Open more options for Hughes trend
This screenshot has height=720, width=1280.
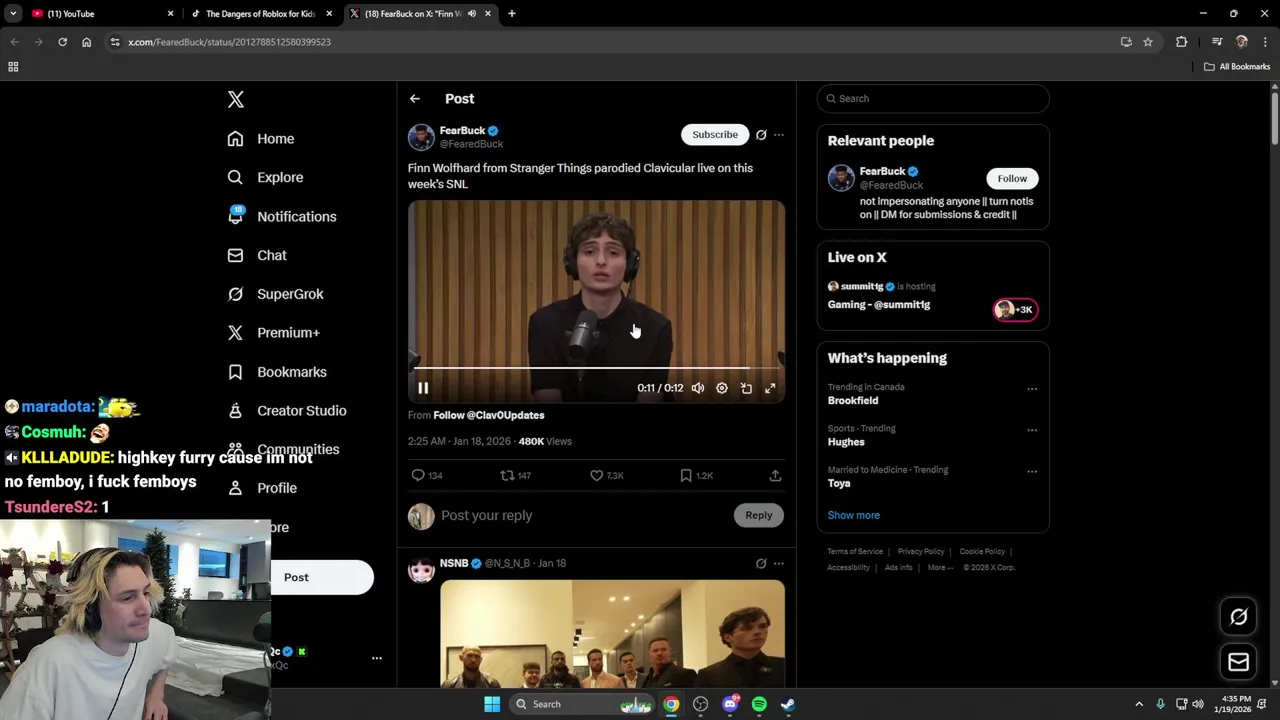tap(1032, 430)
